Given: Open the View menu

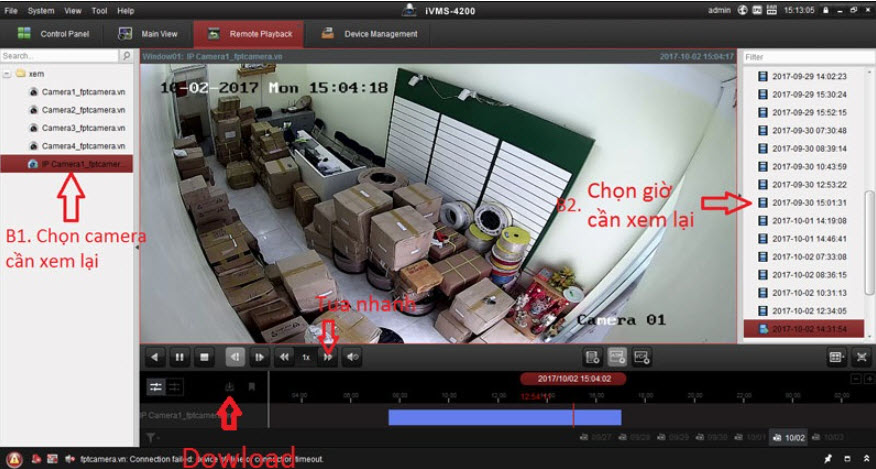Looking at the screenshot, I should (73, 11).
